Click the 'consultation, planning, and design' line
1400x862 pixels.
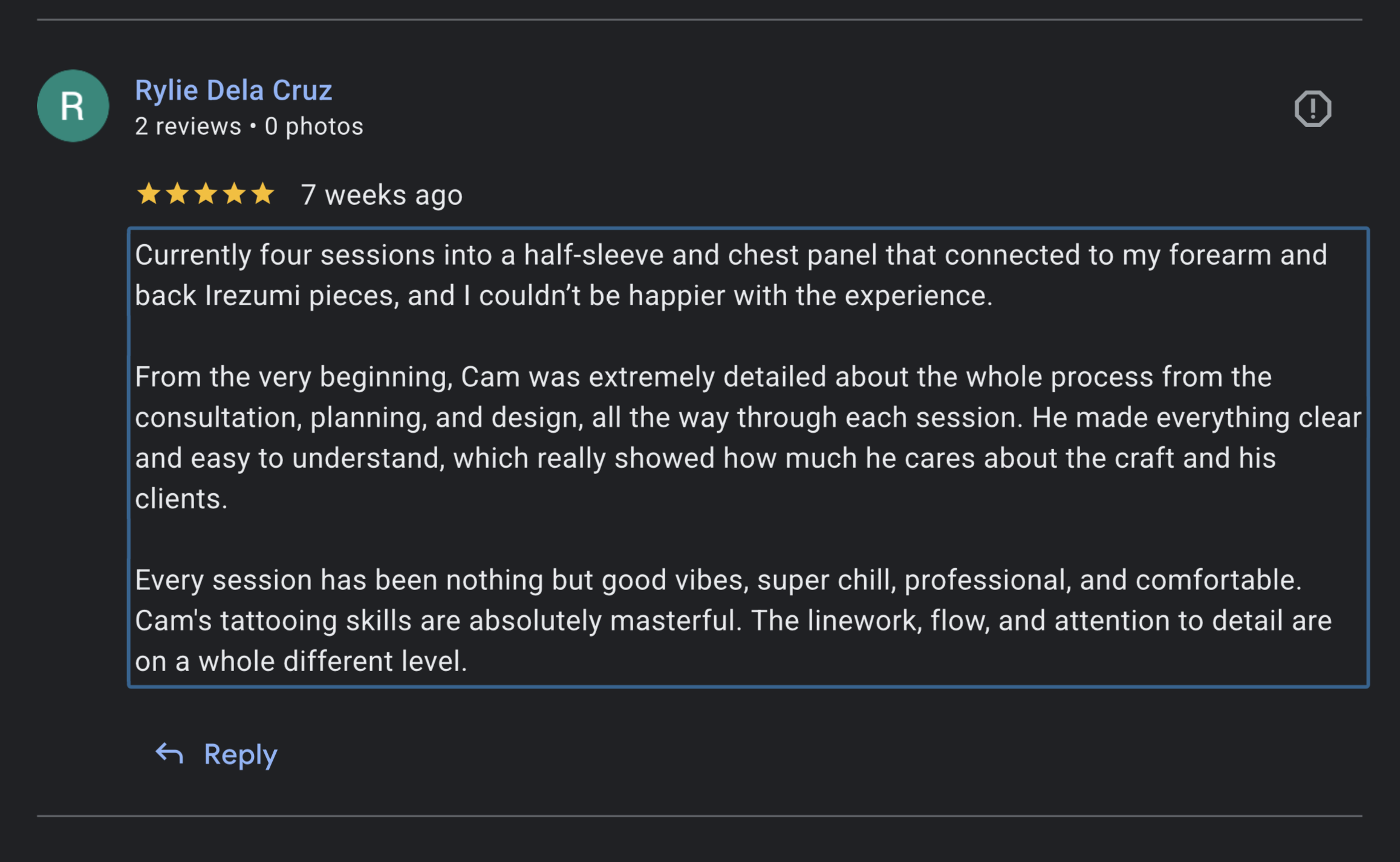pos(748,418)
